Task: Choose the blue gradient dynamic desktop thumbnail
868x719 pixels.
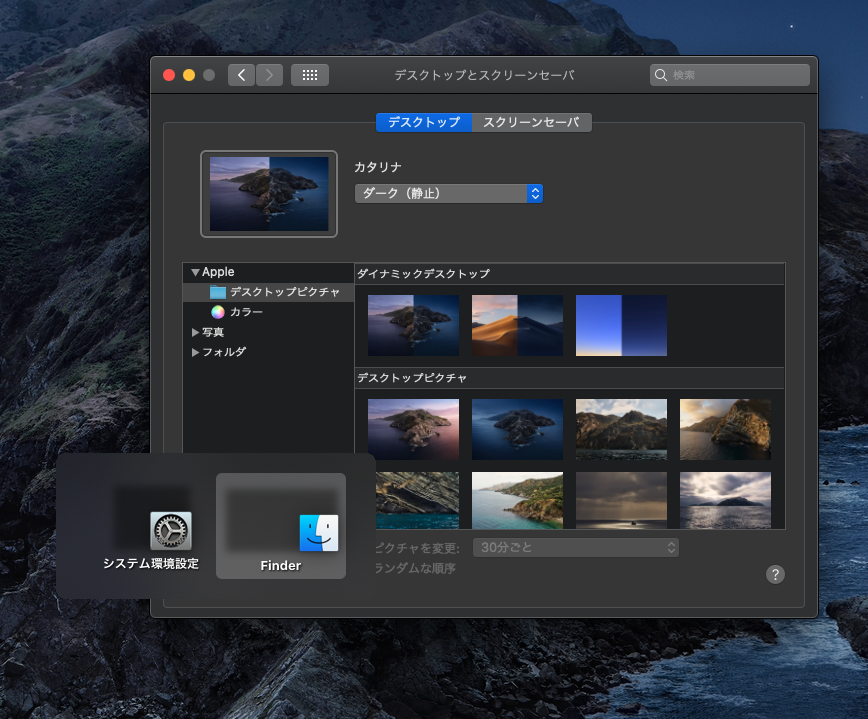Action: [621, 325]
